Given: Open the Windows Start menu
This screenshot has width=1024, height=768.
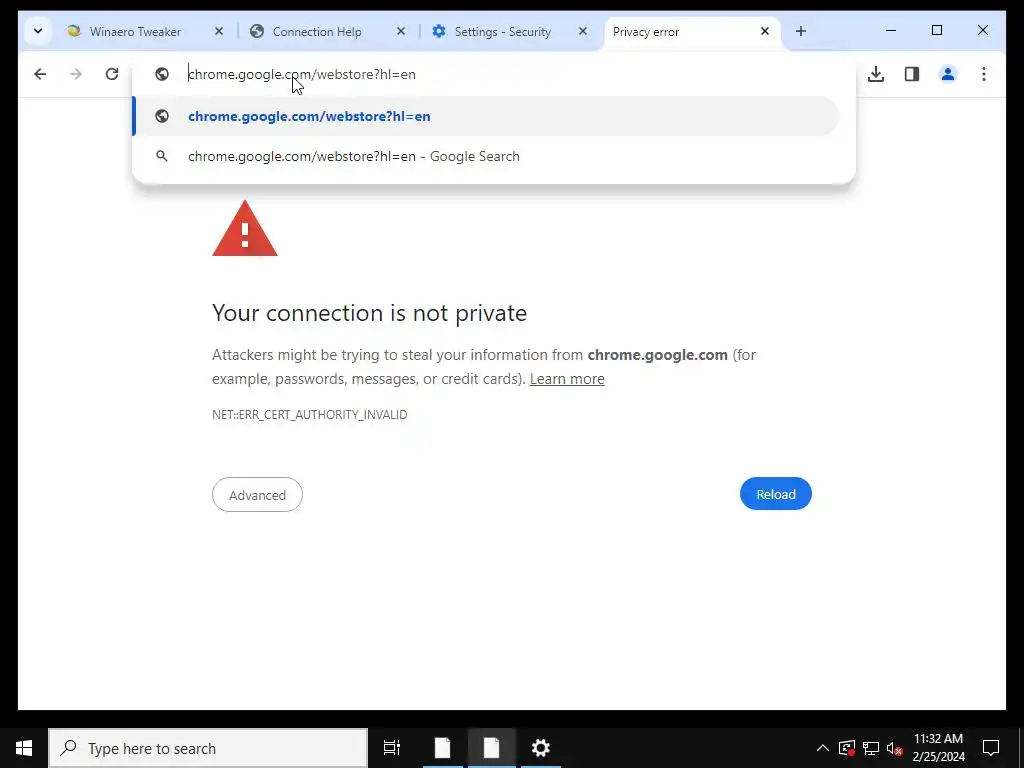Looking at the screenshot, I should [24, 748].
